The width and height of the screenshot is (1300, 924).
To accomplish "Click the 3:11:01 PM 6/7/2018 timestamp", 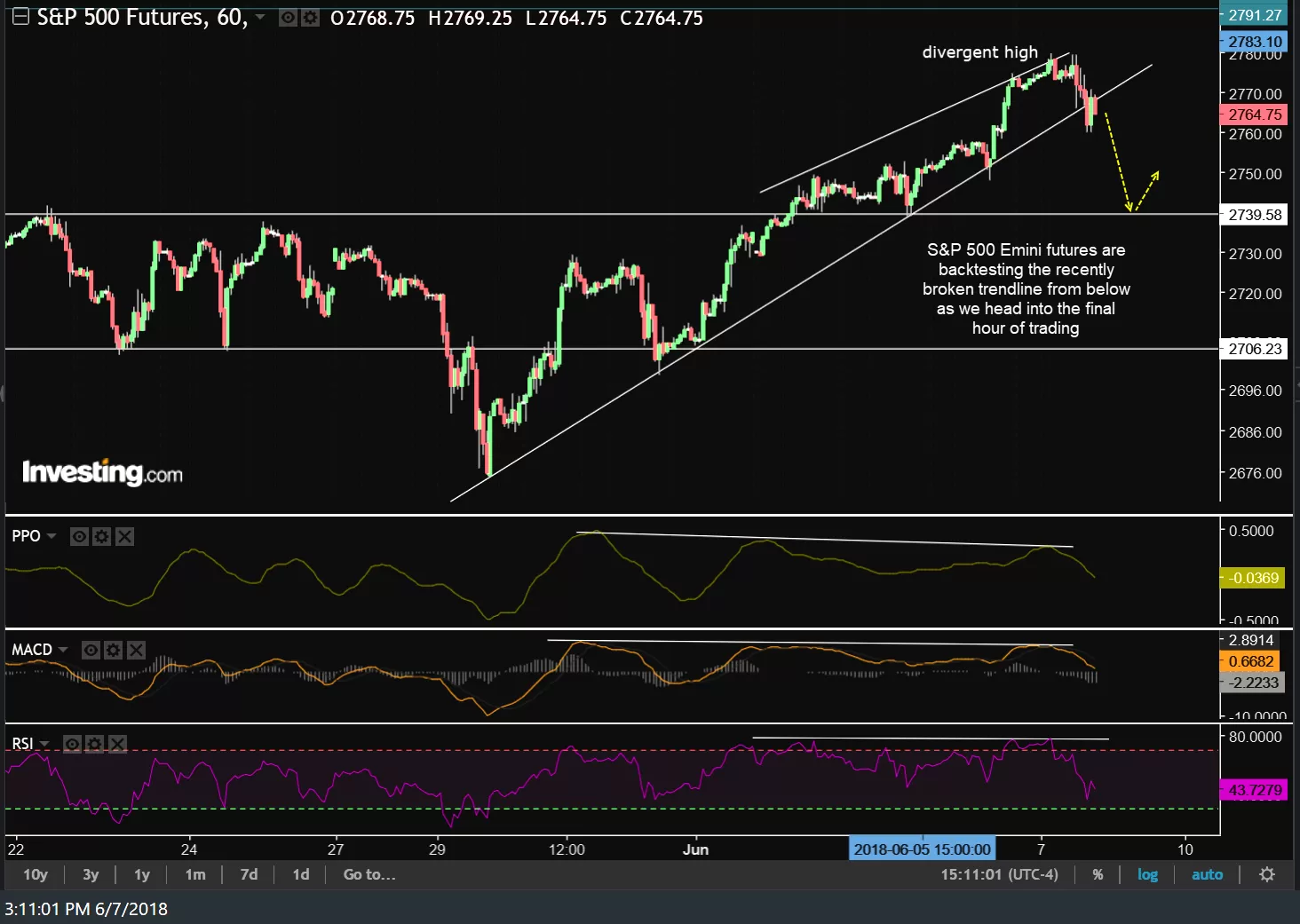I will tap(86, 909).
